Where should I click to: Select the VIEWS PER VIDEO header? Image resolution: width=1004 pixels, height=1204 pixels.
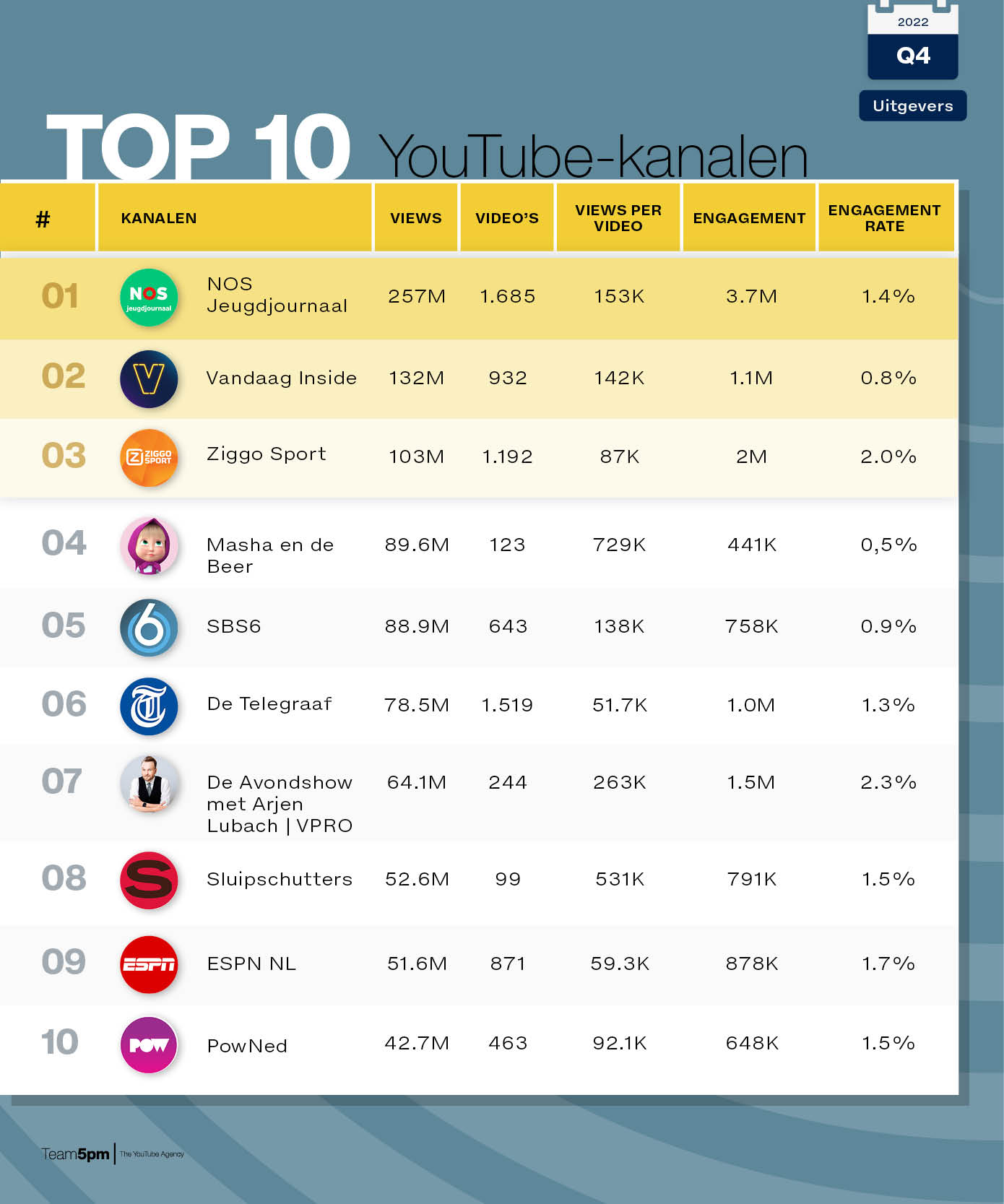pos(618,218)
